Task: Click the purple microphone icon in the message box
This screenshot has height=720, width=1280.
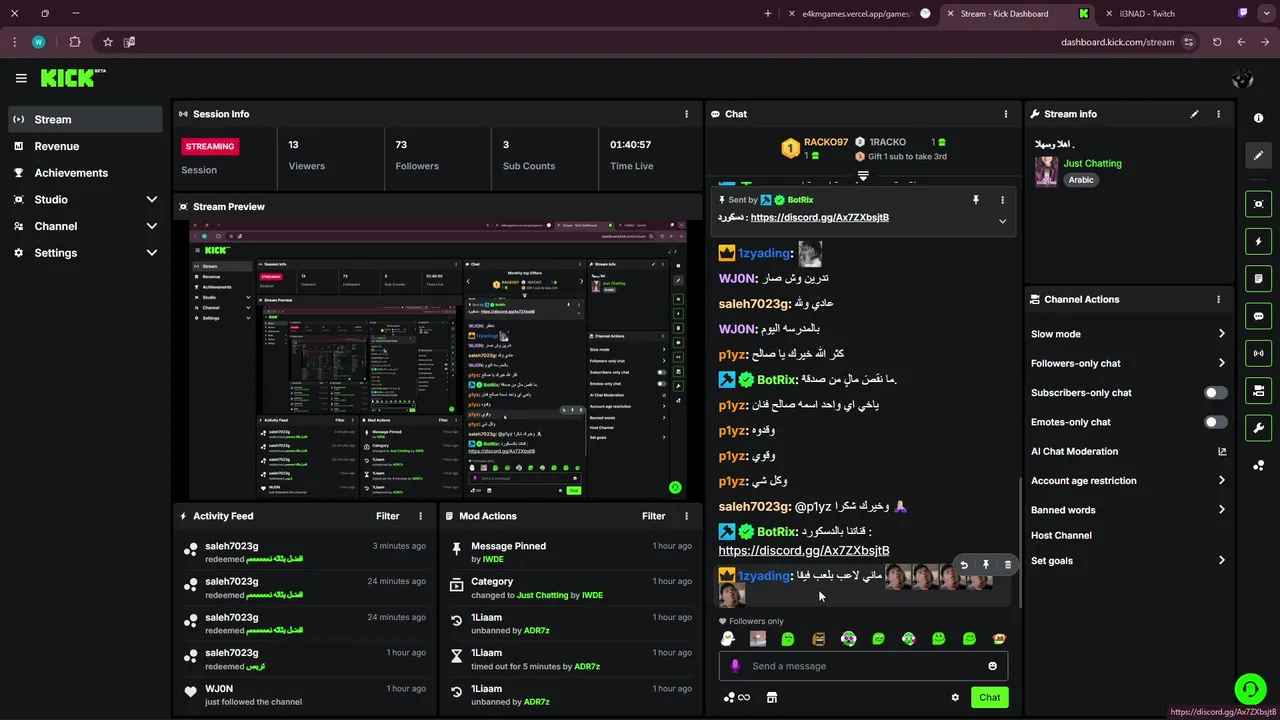Action: 735,666
